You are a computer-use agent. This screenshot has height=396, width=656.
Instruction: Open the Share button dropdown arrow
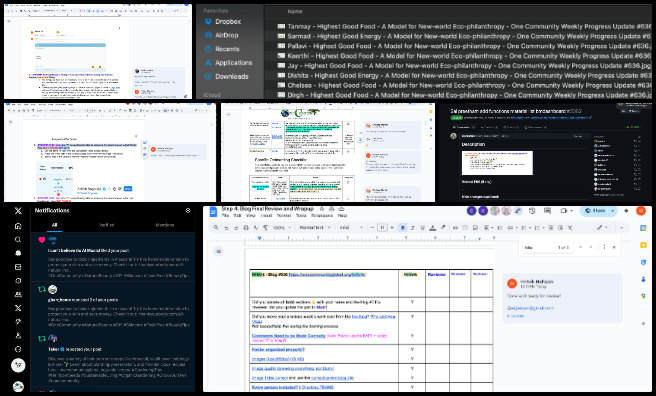613,211
